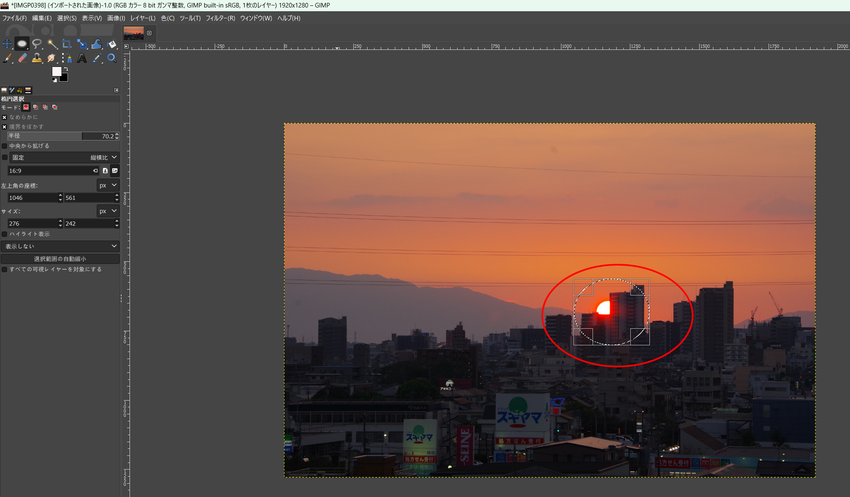Select the Paths tool
This screenshot has height=497, width=850.
[x=67, y=58]
